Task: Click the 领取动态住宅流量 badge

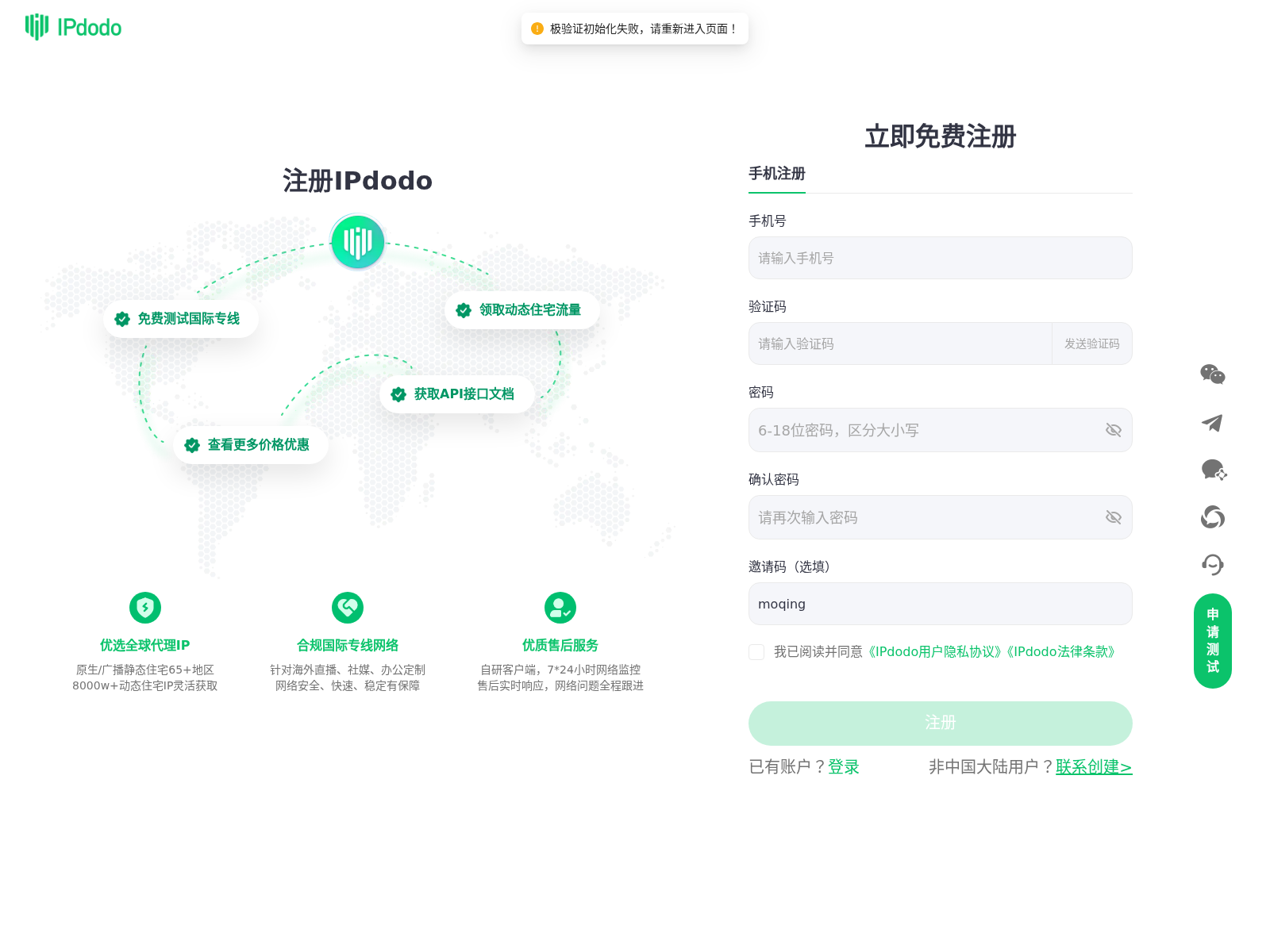Action: pyautogui.click(x=521, y=310)
